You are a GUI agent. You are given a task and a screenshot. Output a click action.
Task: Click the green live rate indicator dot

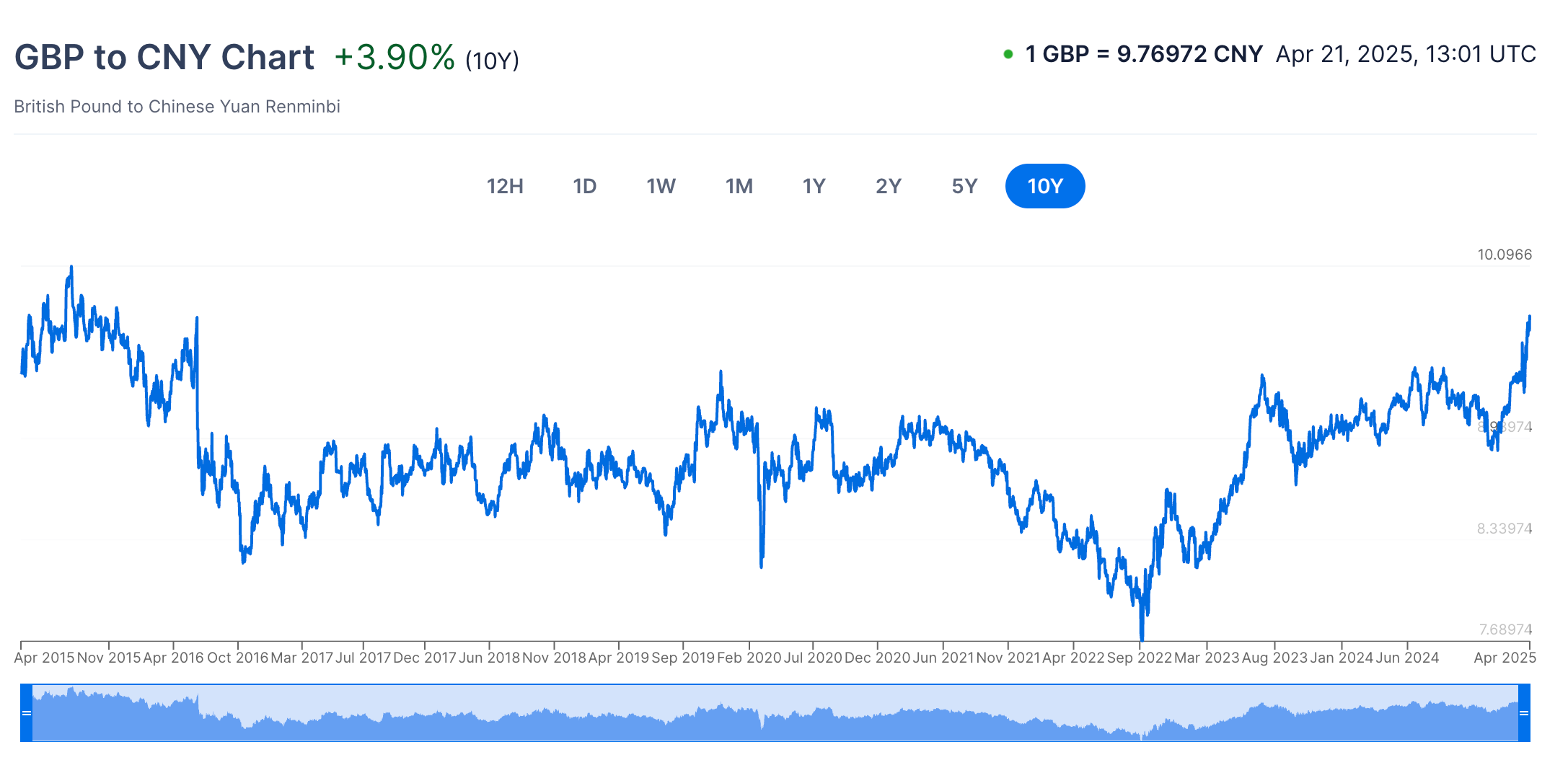(1008, 54)
